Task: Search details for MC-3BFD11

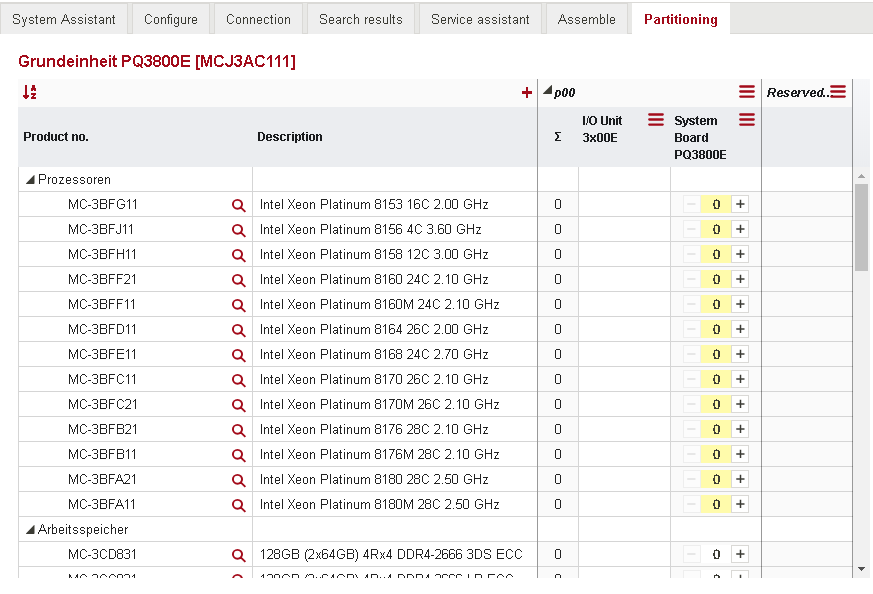Action: [238, 330]
